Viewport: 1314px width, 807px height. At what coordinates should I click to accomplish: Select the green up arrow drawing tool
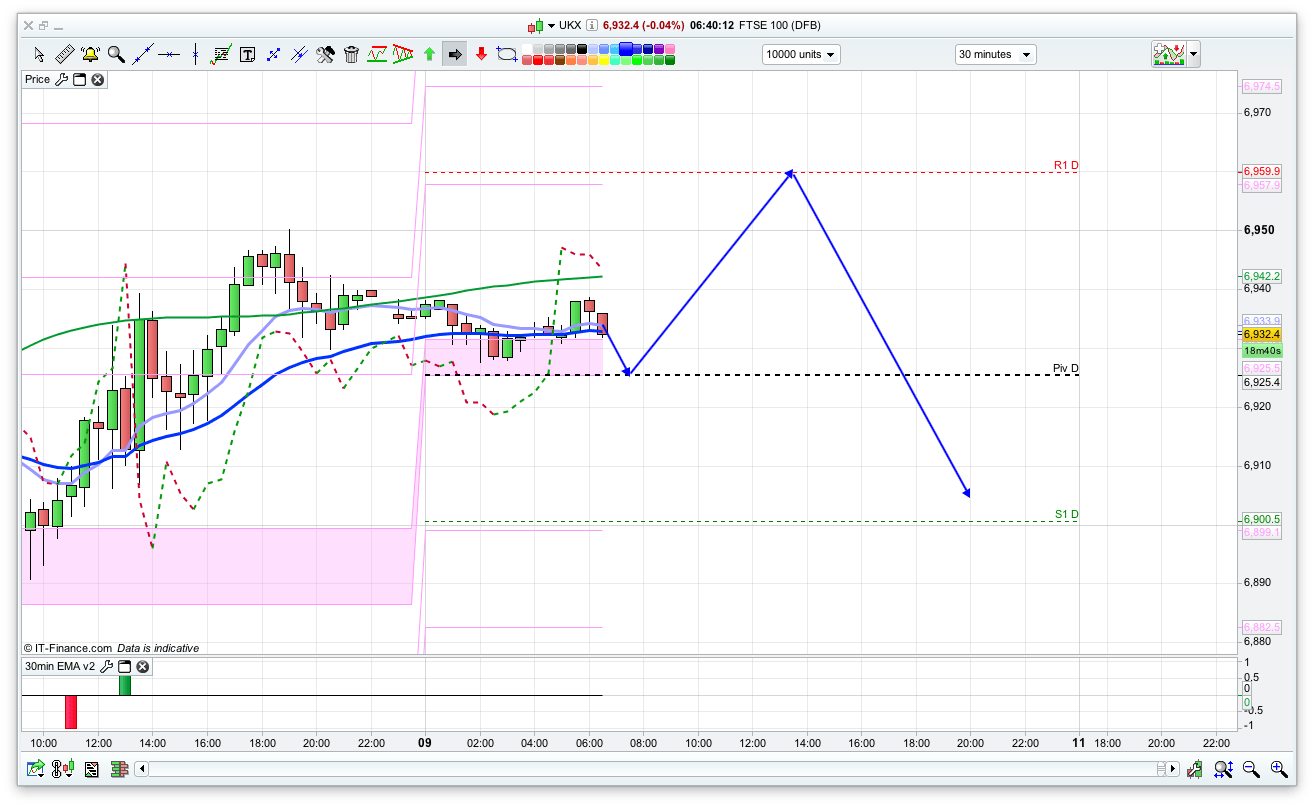tap(429, 54)
